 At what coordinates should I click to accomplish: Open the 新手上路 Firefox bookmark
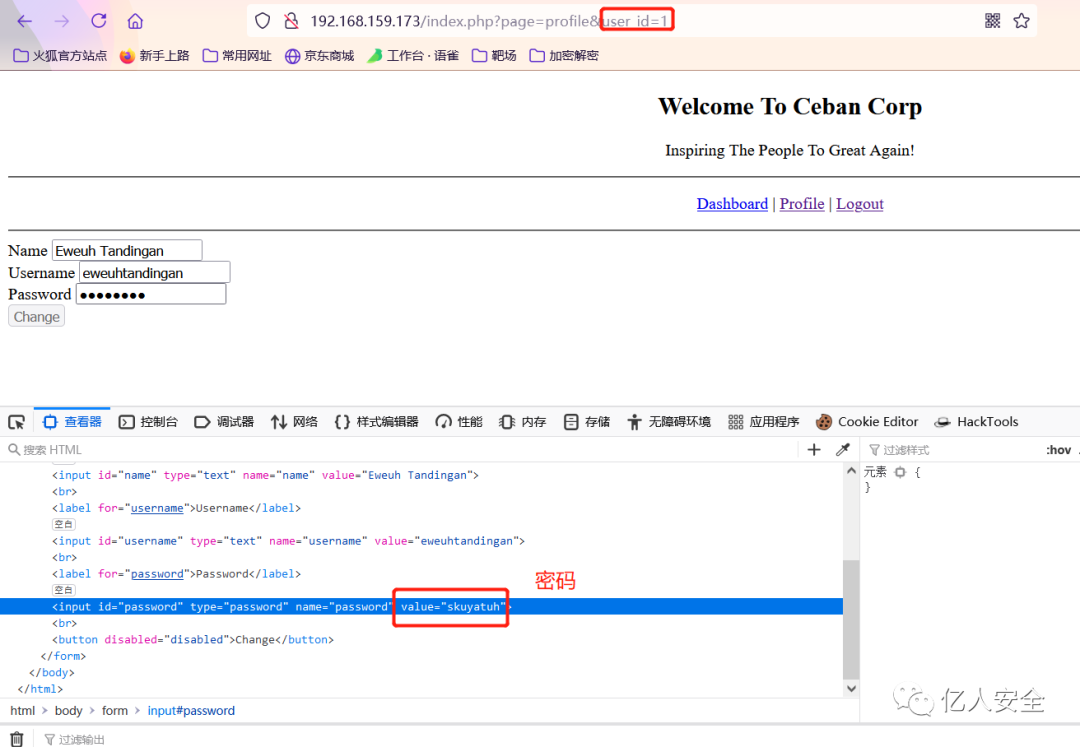click(x=154, y=56)
